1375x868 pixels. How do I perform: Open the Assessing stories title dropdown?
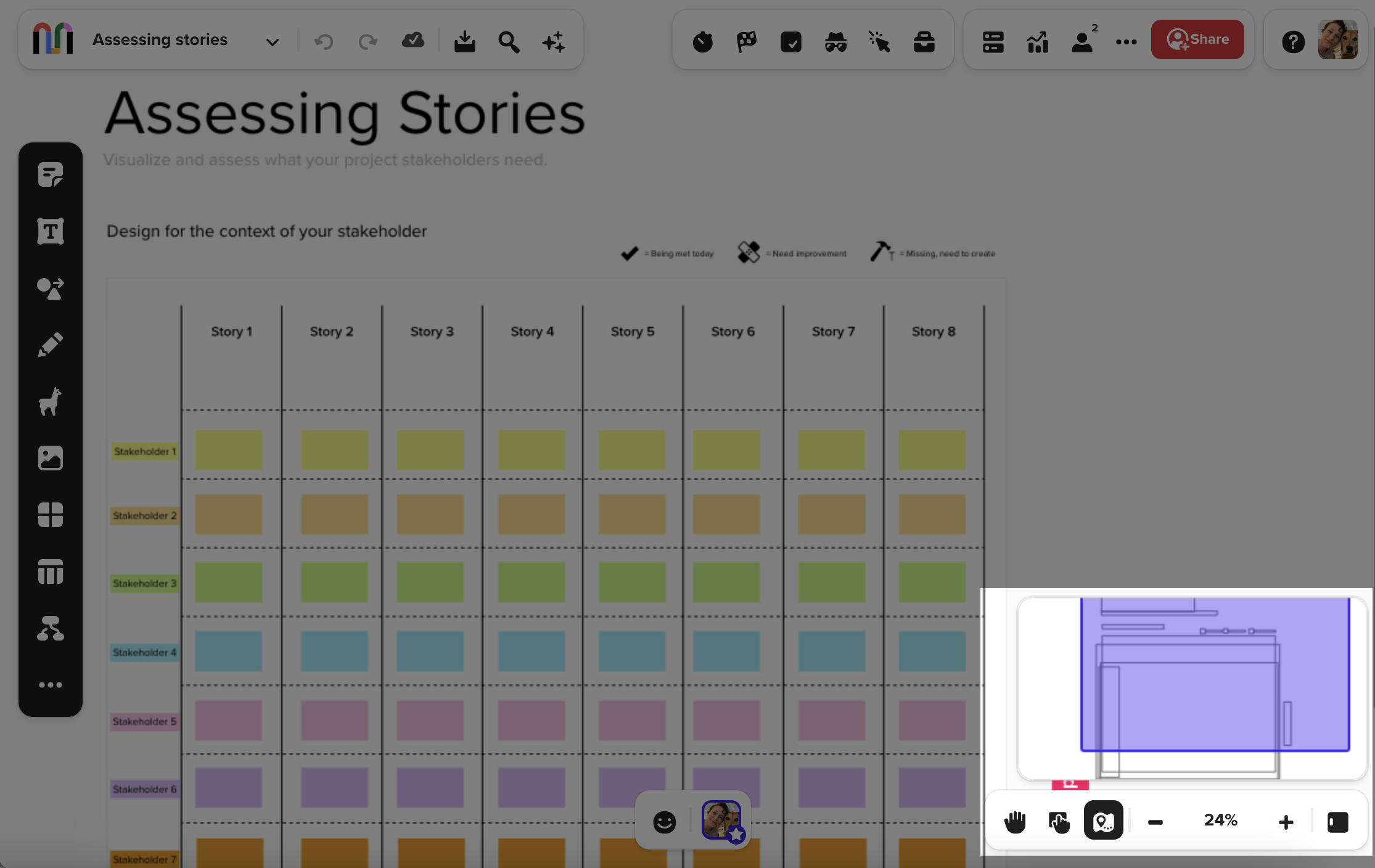[x=271, y=41]
